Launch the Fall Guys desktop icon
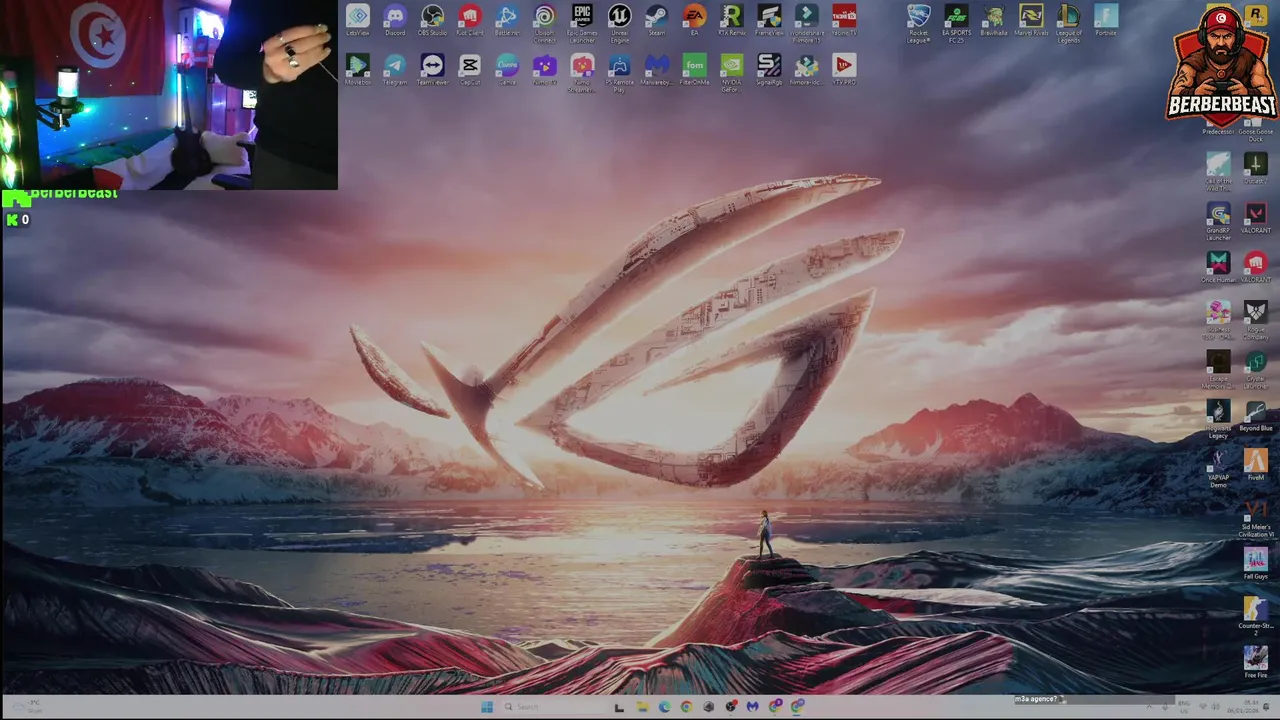The width and height of the screenshot is (1280, 720). [x=1256, y=563]
